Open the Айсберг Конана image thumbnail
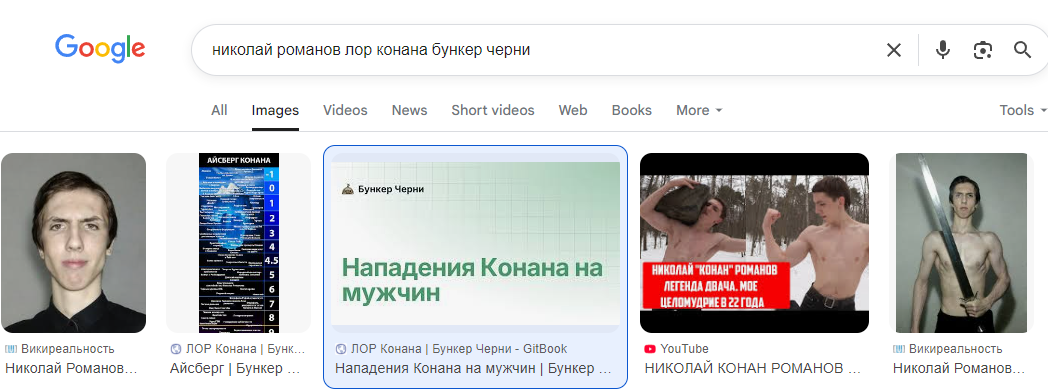The image size is (1048, 390). [x=239, y=243]
